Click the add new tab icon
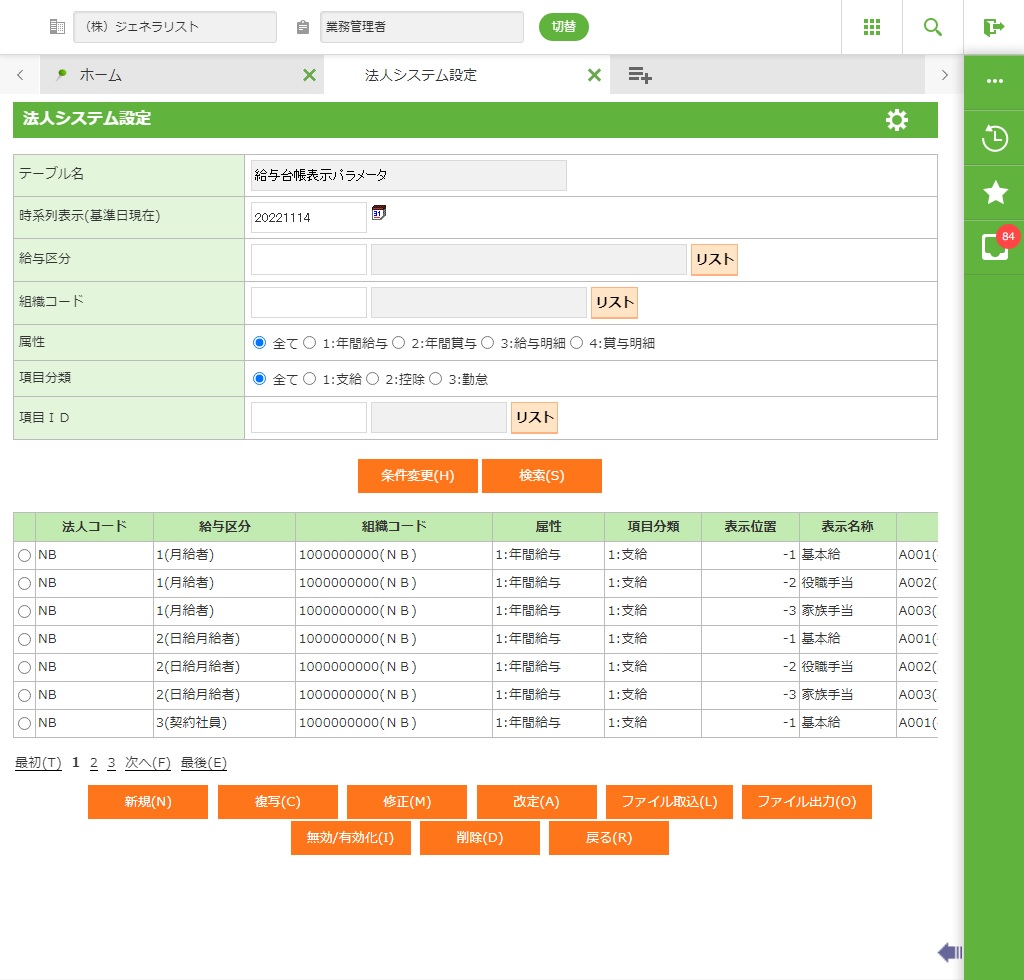The width and height of the screenshot is (1024, 980). (x=640, y=75)
